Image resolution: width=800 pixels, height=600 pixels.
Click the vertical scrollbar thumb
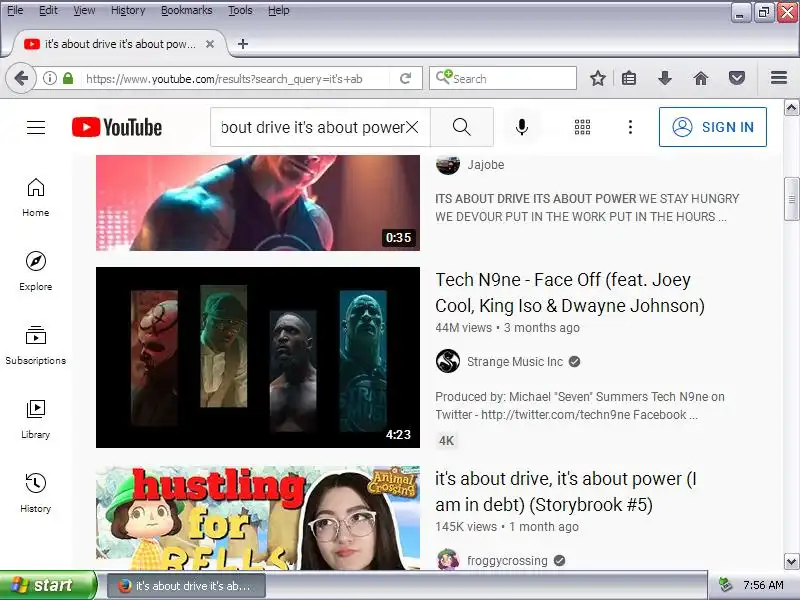[x=791, y=199]
